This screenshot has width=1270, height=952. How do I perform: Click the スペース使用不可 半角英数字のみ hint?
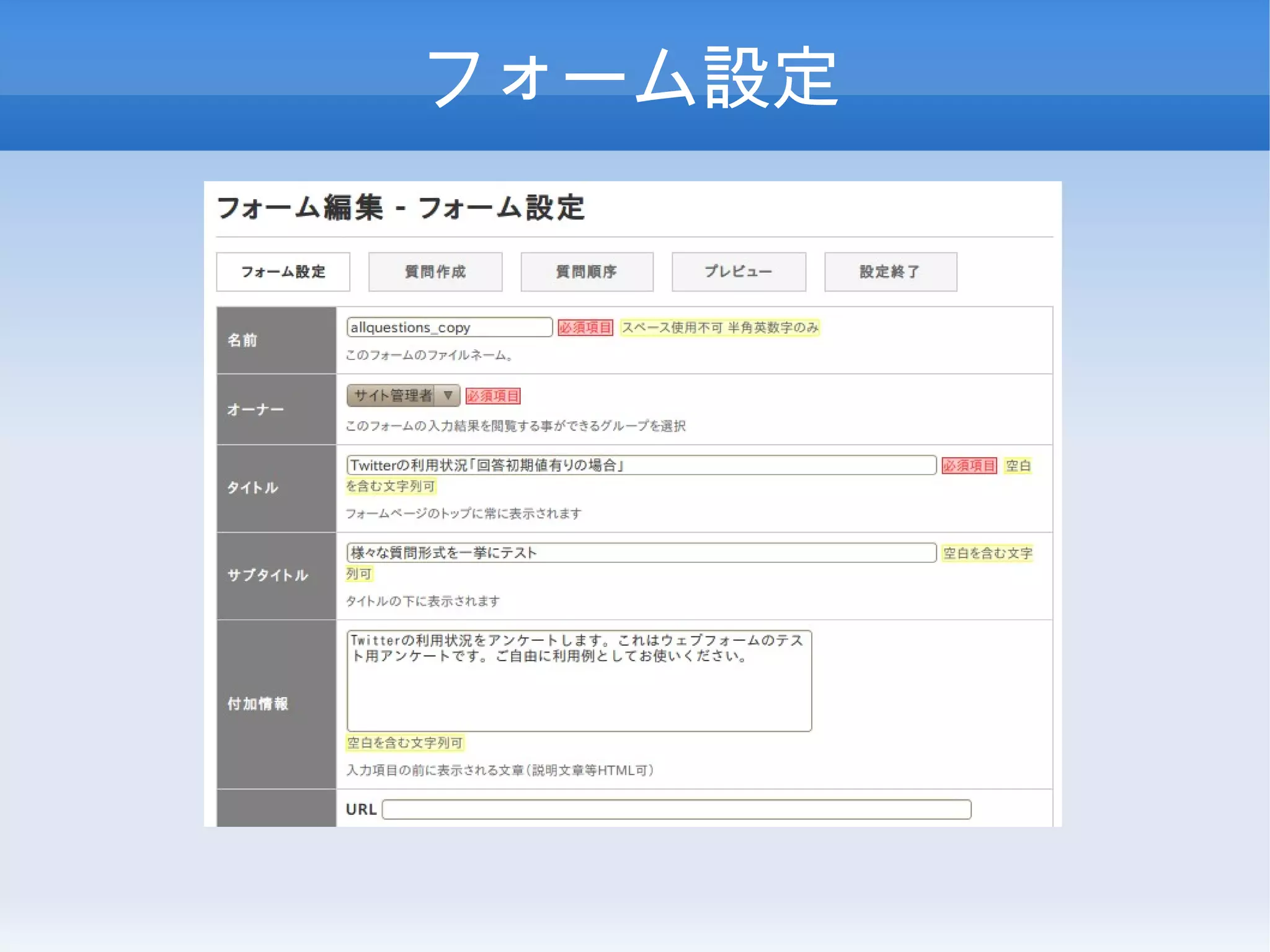click(x=720, y=327)
